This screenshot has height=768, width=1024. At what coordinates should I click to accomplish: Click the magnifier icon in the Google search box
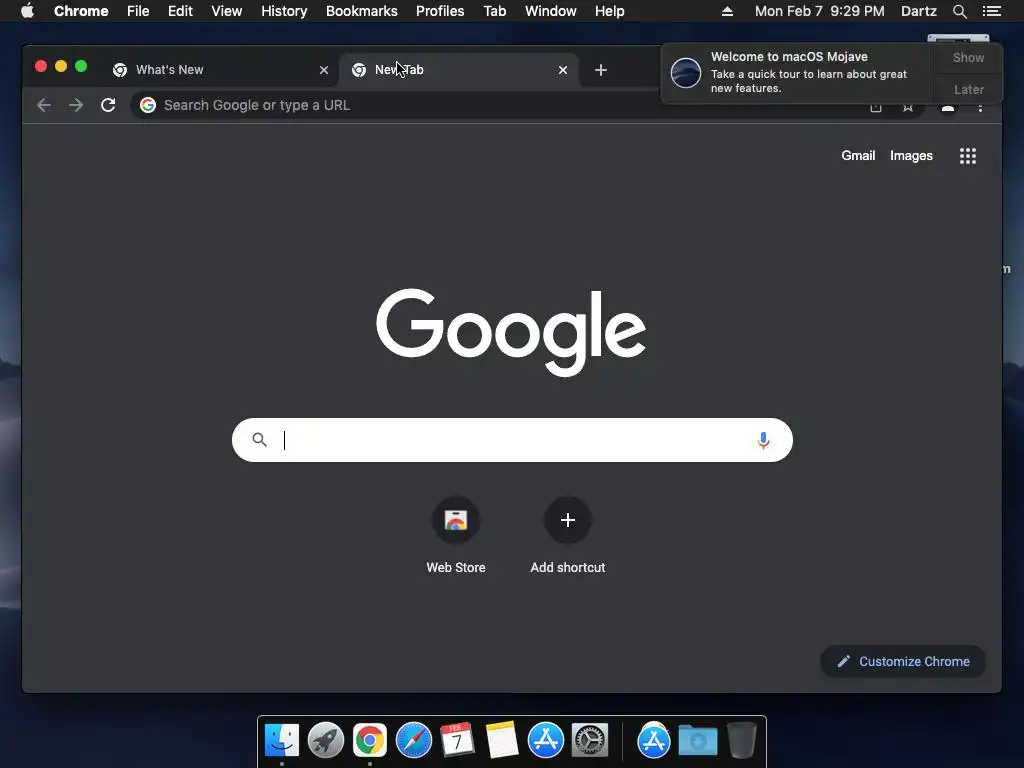pos(259,440)
